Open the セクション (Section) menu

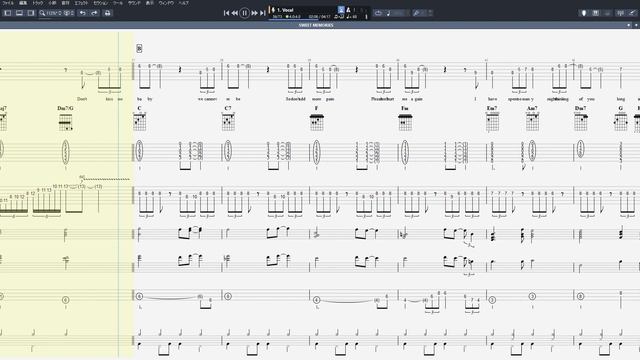click(100, 3)
